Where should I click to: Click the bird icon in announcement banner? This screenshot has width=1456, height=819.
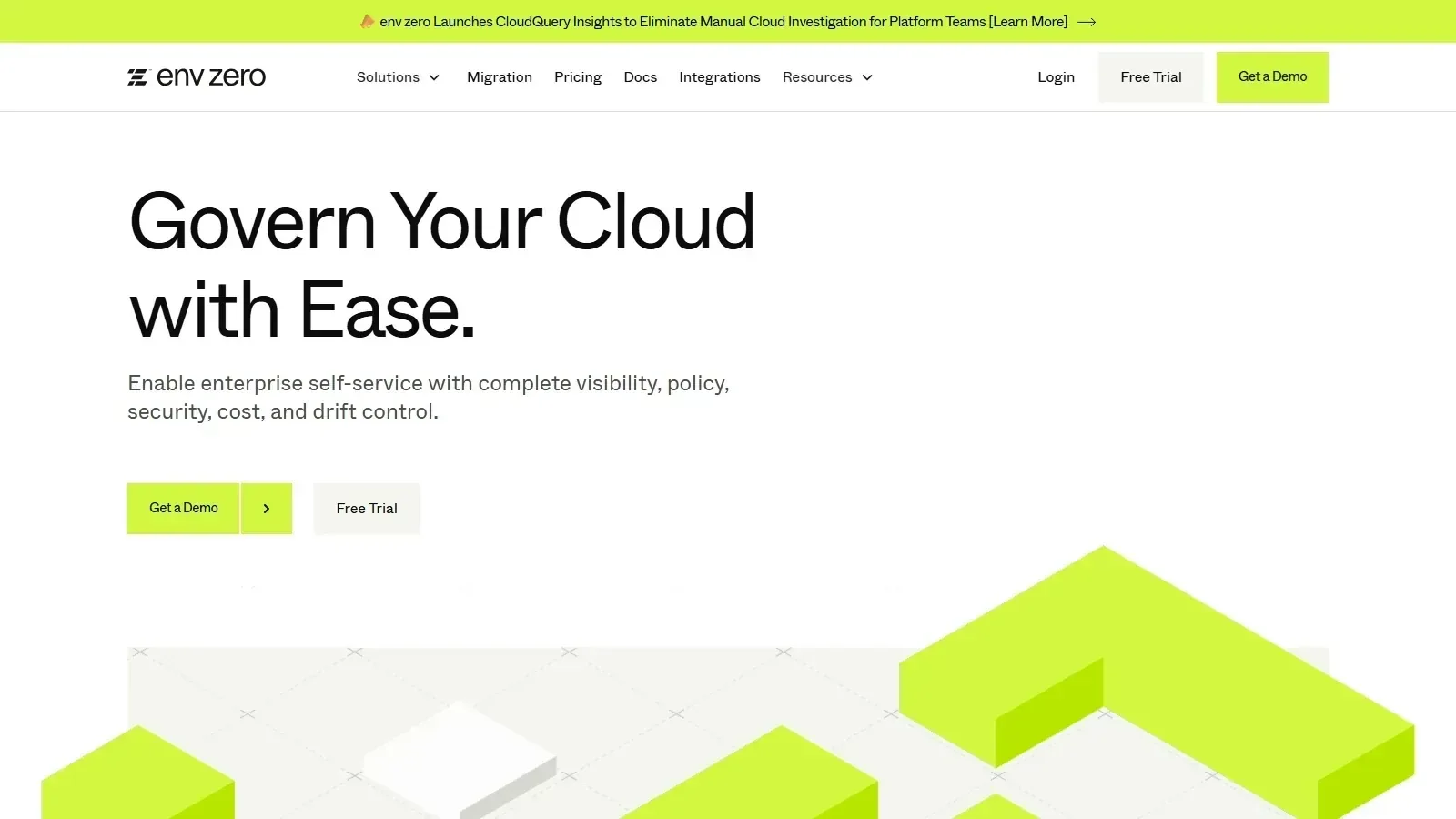pyautogui.click(x=367, y=21)
